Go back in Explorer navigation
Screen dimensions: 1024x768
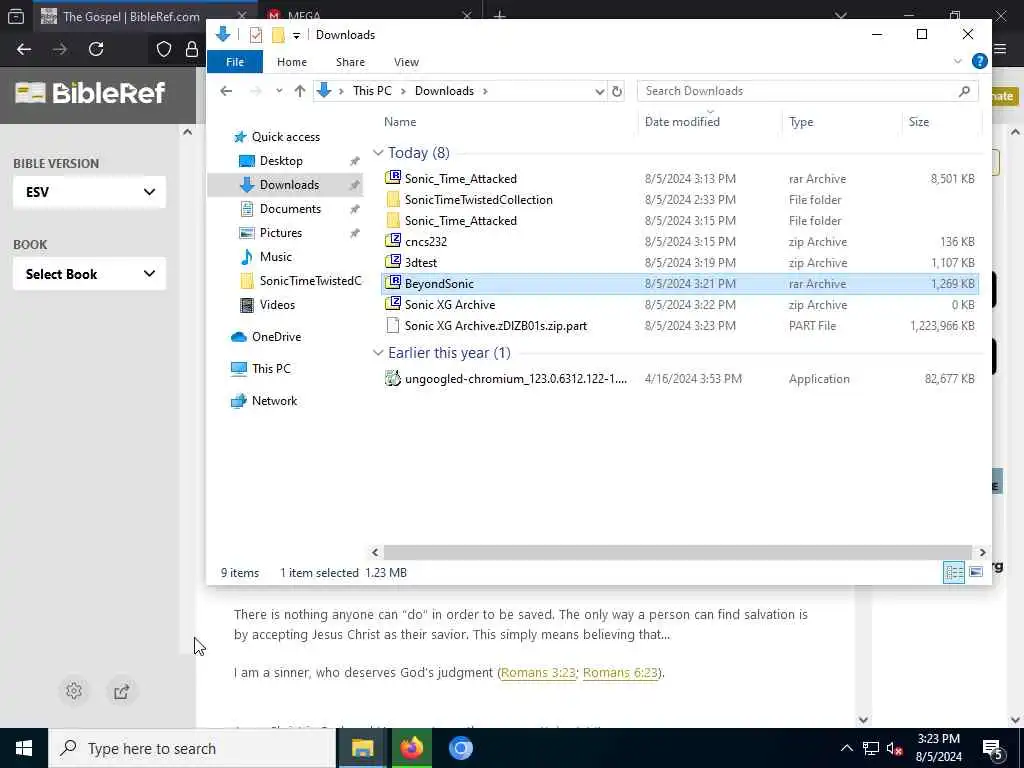coord(226,91)
